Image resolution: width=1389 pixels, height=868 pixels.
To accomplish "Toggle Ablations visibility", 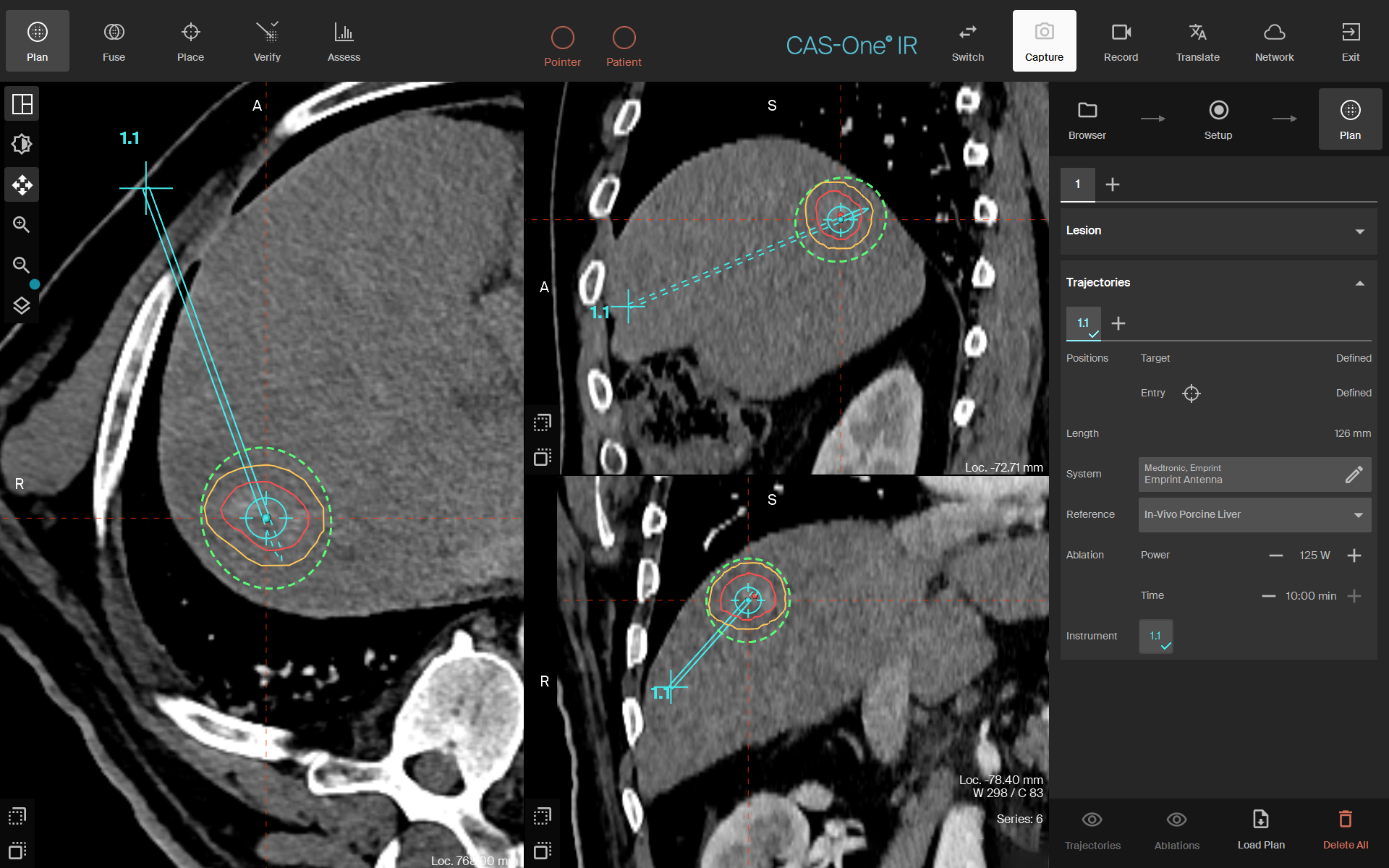I will [x=1177, y=830].
